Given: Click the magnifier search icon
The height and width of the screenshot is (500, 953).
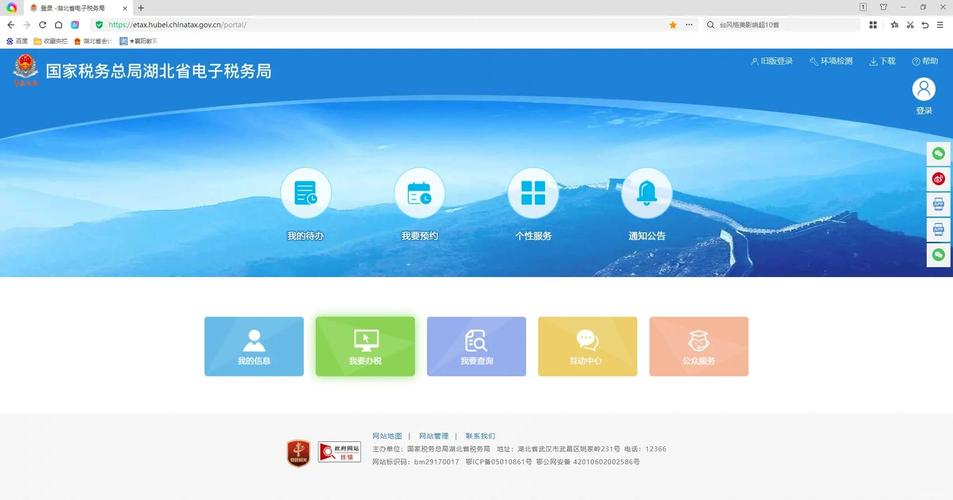Looking at the screenshot, I should coord(710,25).
